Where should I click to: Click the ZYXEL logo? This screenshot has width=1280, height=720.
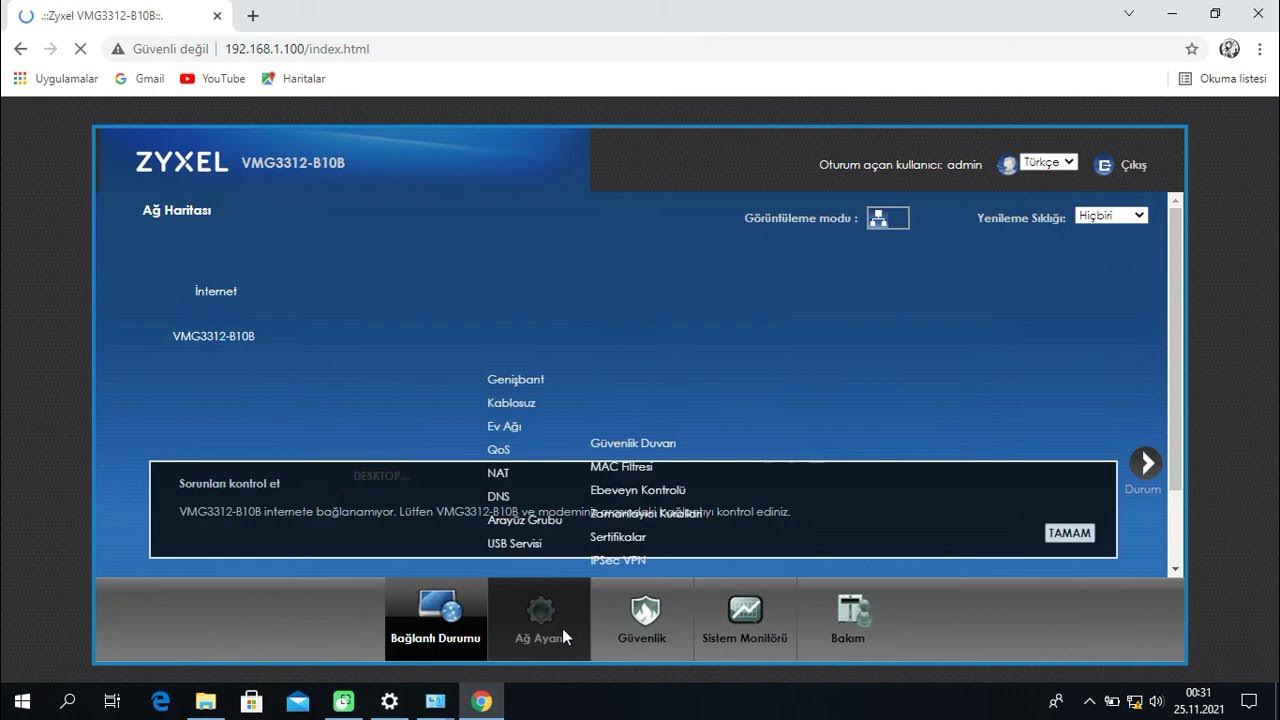coord(181,162)
